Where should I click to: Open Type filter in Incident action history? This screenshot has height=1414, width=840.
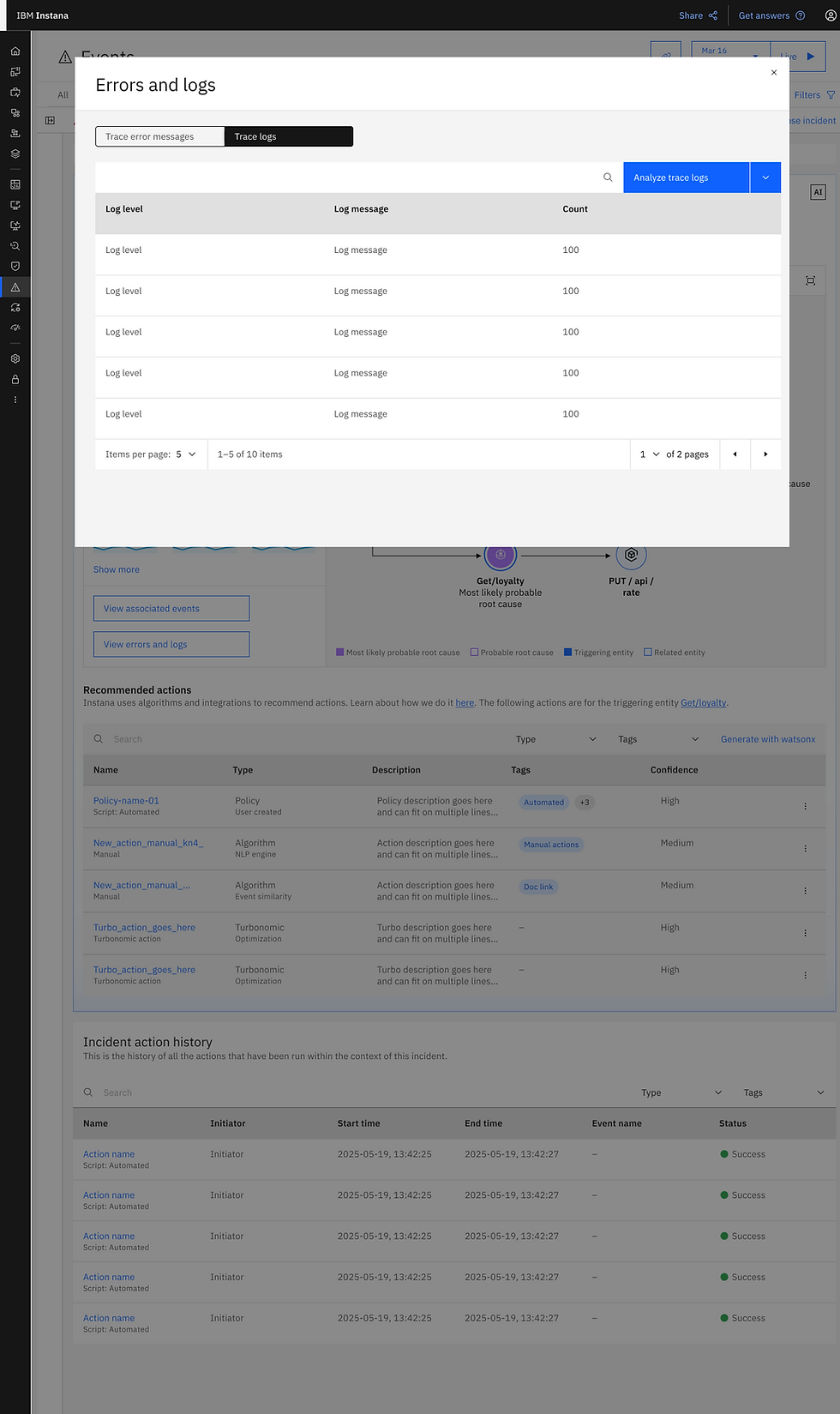681,1092
